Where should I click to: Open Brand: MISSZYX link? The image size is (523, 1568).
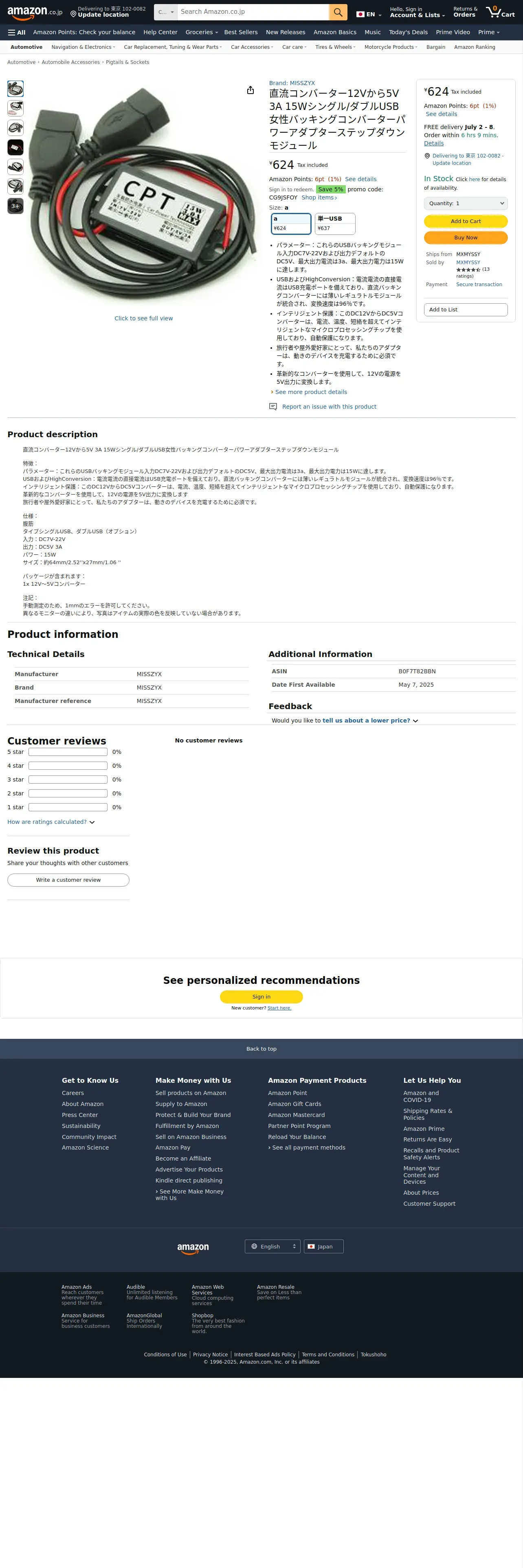[x=292, y=83]
